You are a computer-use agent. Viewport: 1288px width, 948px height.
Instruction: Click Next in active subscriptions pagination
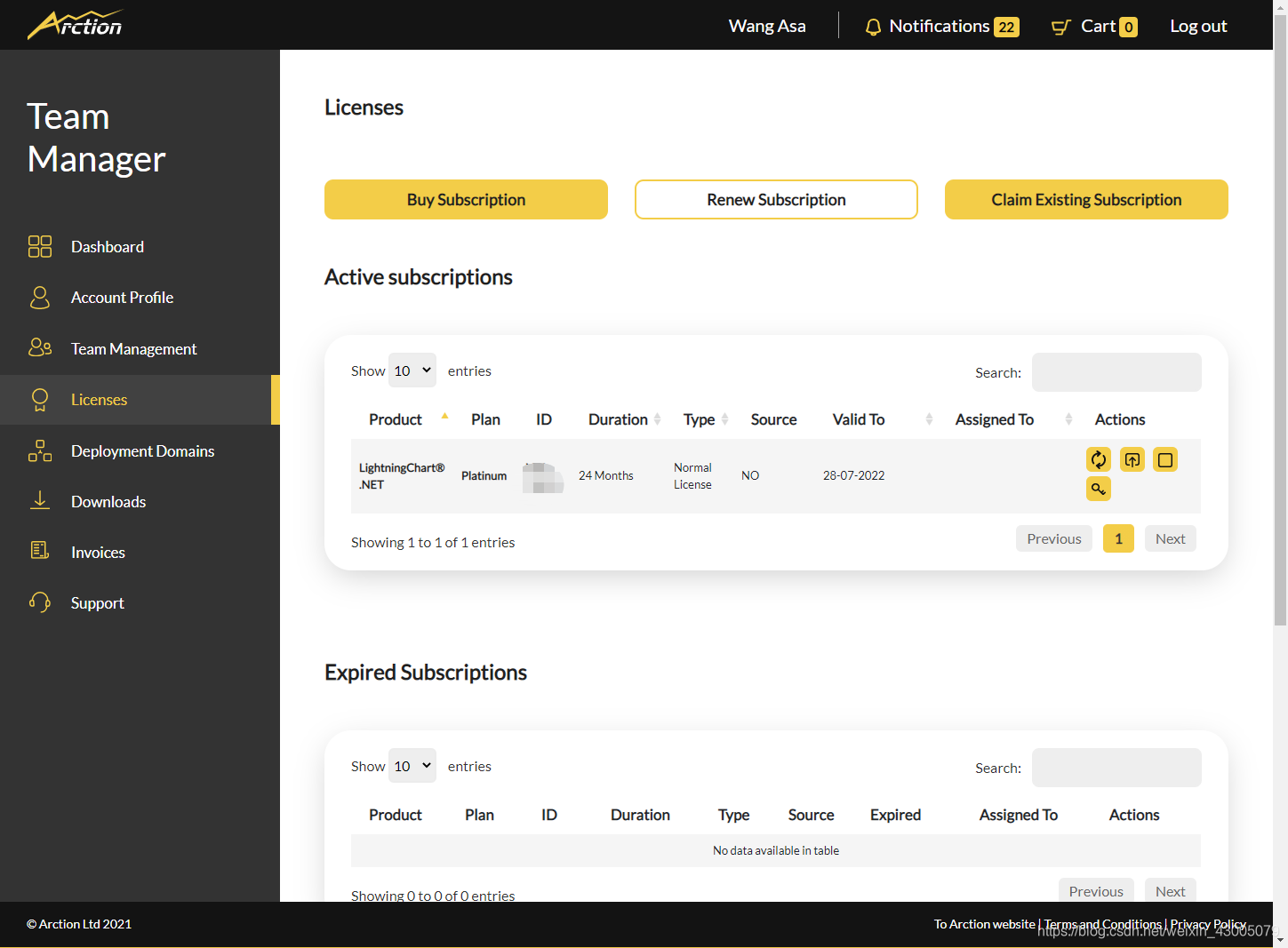[x=1170, y=538]
